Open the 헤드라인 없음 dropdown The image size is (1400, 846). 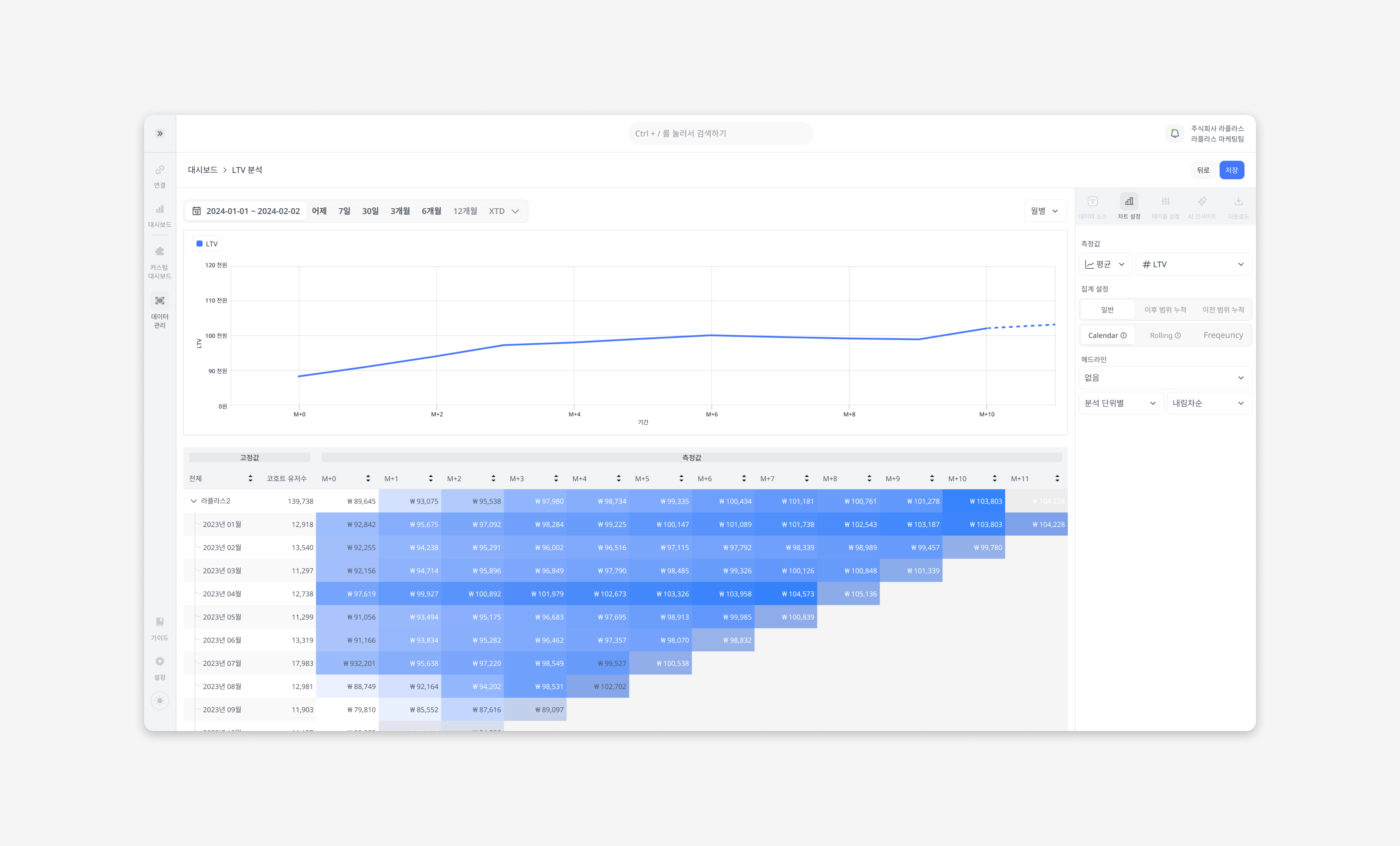(x=1164, y=378)
